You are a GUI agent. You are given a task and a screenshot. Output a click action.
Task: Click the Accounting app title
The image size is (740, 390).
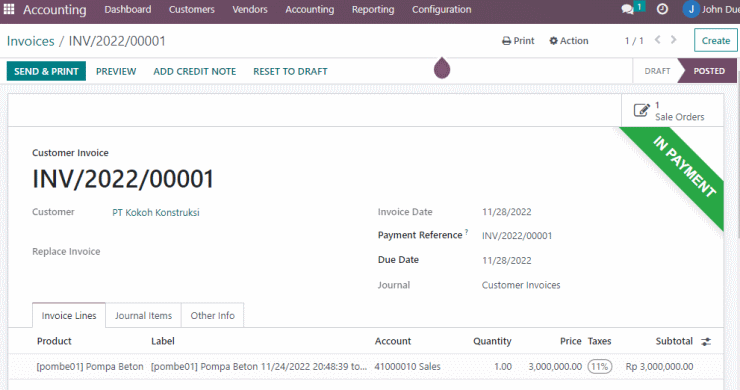[x=55, y=9]
